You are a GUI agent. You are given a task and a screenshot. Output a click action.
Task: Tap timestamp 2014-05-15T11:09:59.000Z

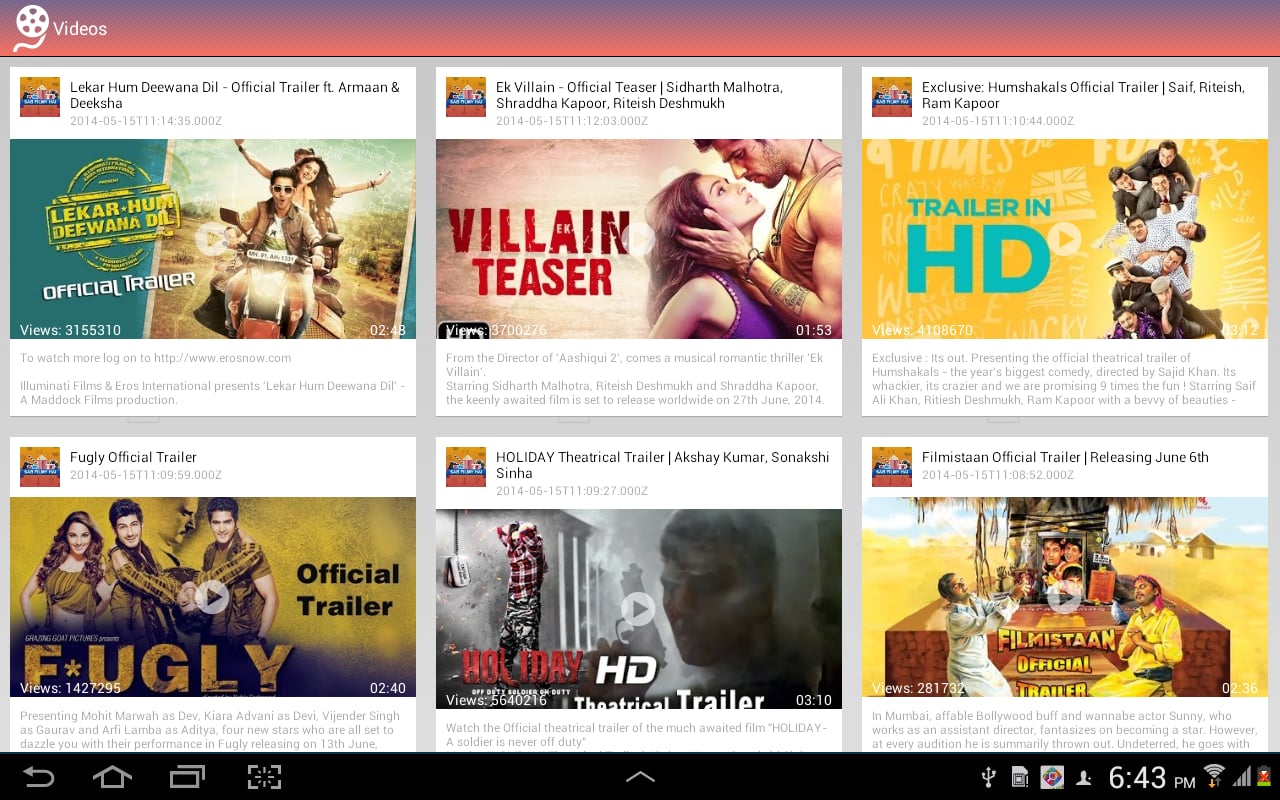click(x=146, y=475)
